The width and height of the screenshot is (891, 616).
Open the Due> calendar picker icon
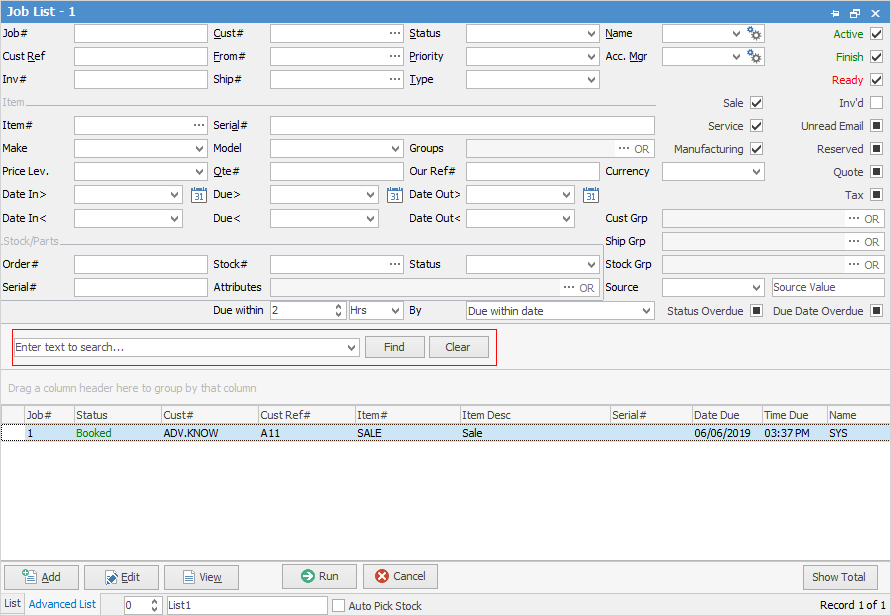(394, 195)
